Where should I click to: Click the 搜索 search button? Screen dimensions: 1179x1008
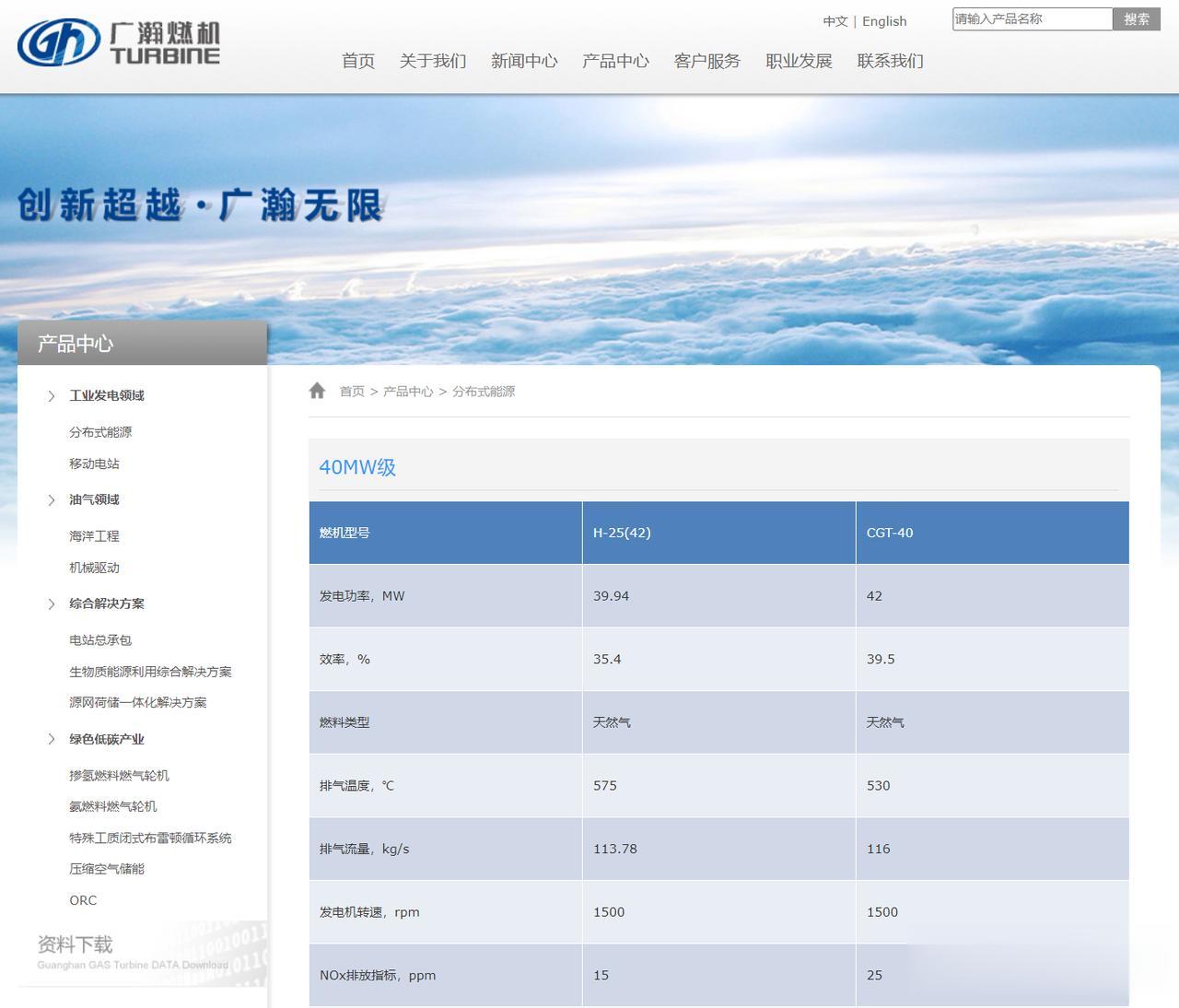pyautogui.click(x=1137, y=18)
